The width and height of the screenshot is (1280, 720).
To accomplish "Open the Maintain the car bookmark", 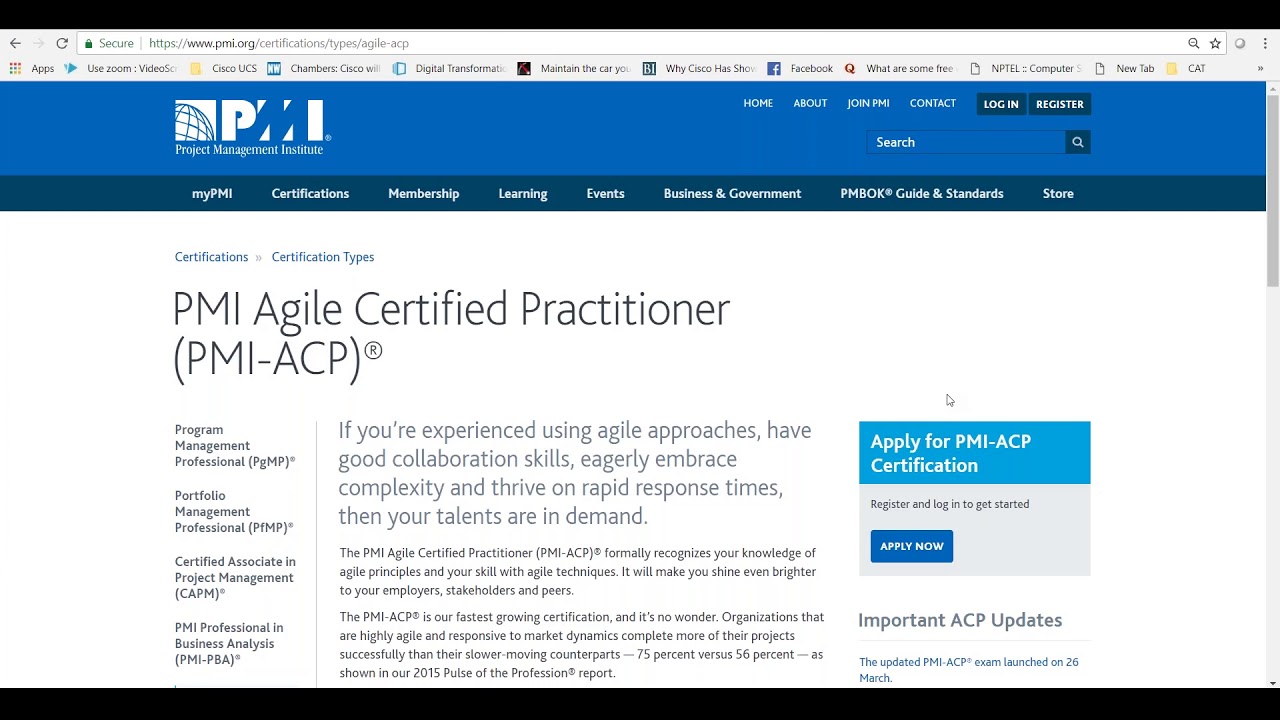I will 574,68.
